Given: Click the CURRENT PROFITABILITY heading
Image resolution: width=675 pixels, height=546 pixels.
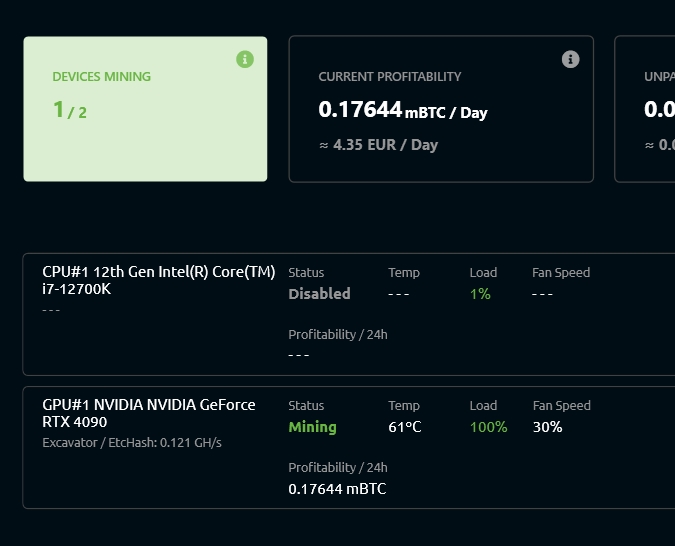Looking at the screenshot, I should pos(390,77).
